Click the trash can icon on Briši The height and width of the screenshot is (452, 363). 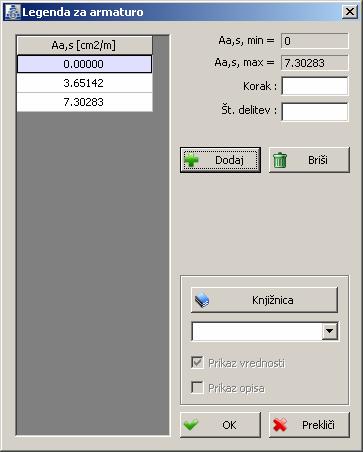[x=280, y=160]
